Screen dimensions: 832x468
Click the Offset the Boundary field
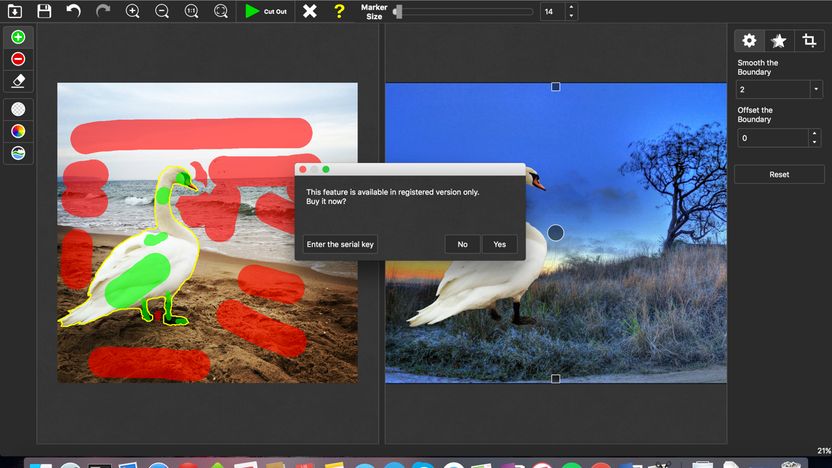pos(772,138)
